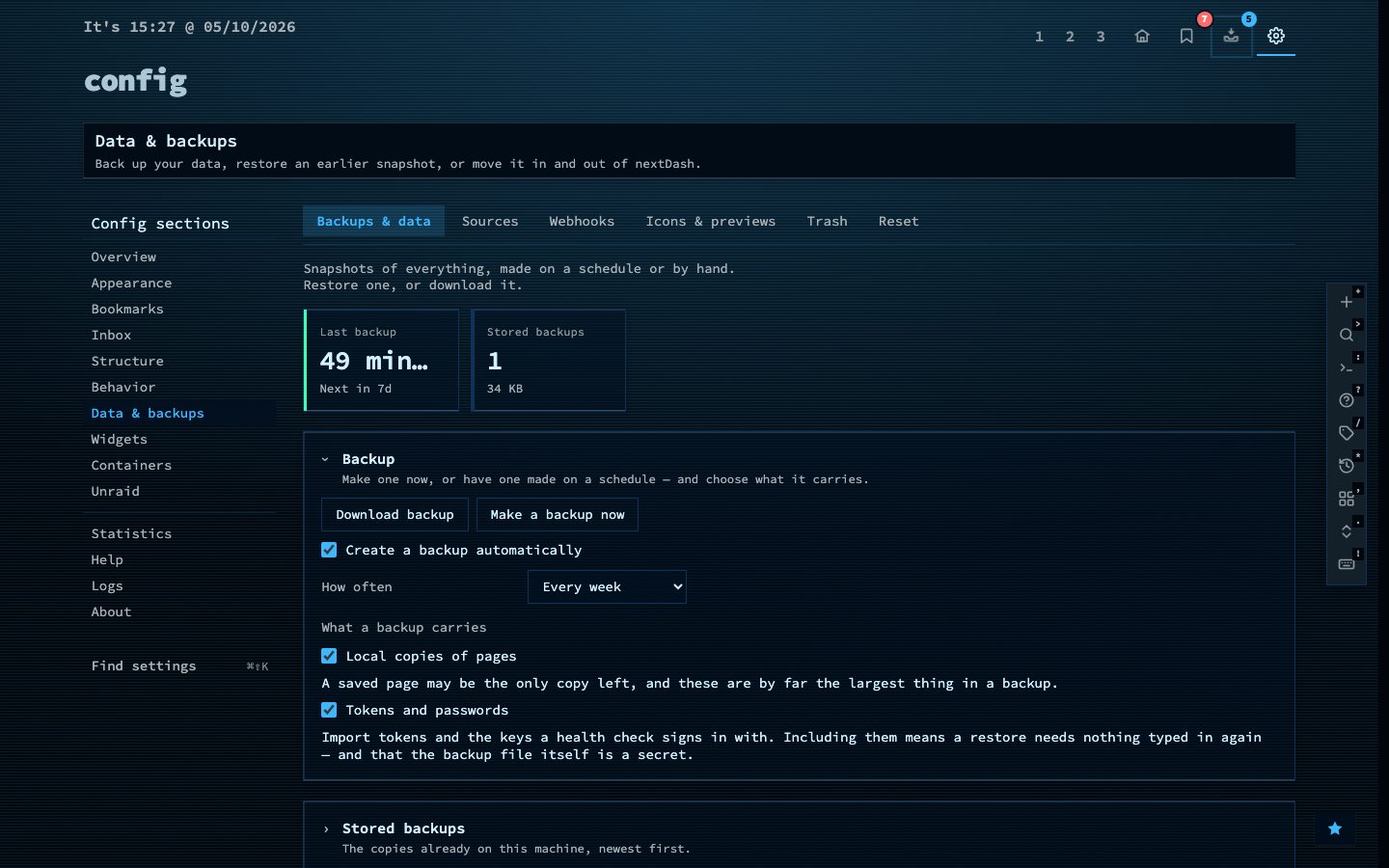Click the up-down chevrons collapse icon
Screen dimensions: 1389x868
coord(1347,531)
